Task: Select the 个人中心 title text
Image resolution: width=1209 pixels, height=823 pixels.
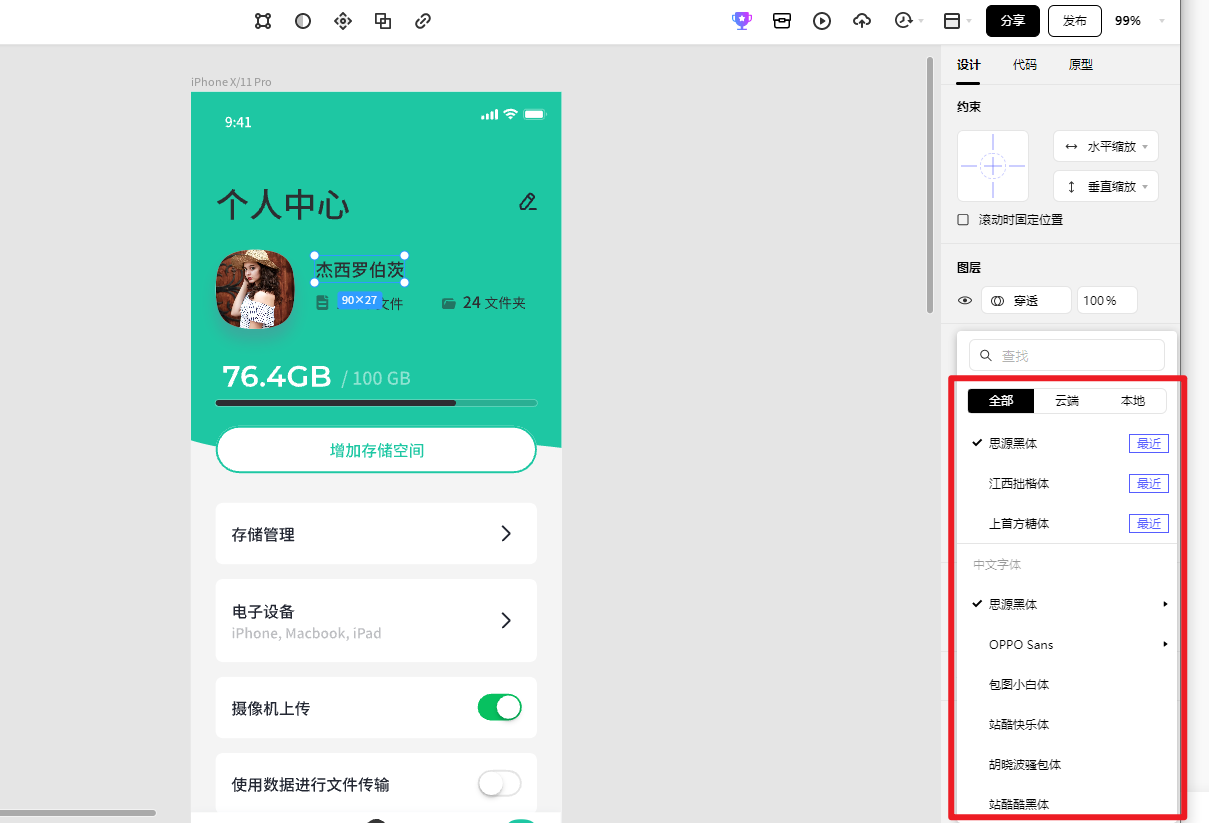Action: coord(283,205)
